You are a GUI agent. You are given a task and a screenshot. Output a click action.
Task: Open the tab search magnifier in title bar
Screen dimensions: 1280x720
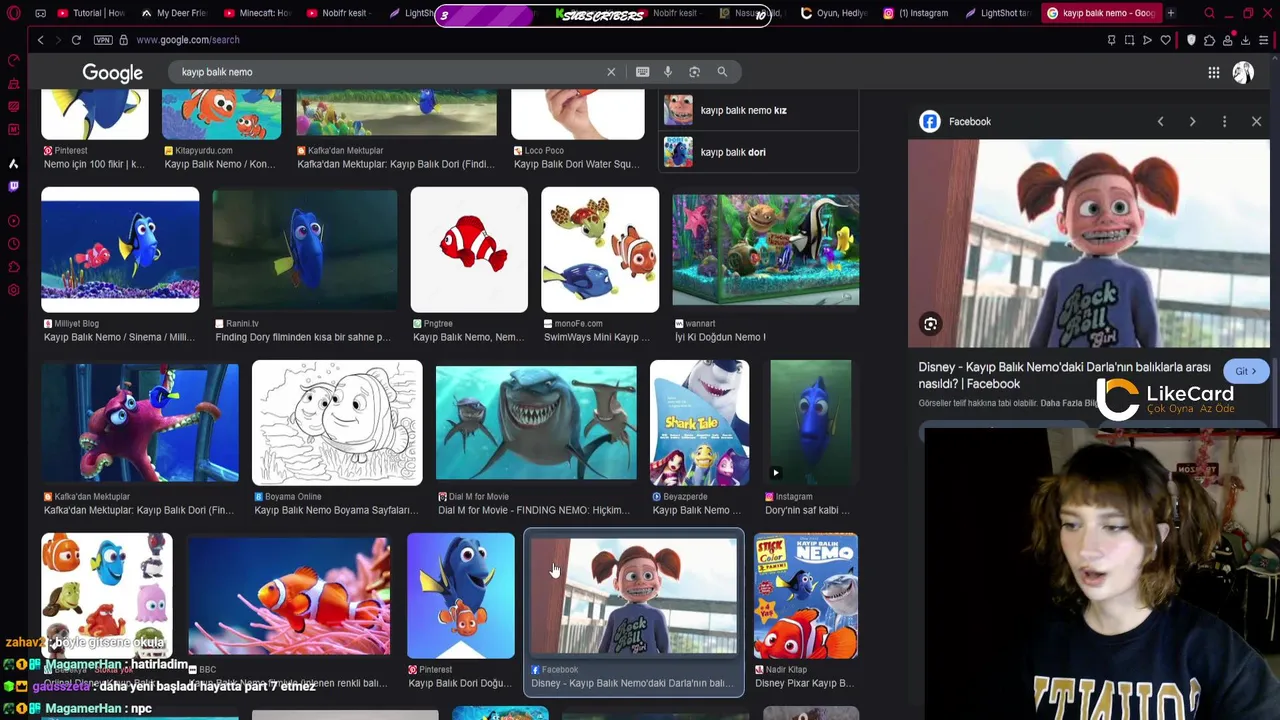pyautogui.click(x=1209, y=13)
